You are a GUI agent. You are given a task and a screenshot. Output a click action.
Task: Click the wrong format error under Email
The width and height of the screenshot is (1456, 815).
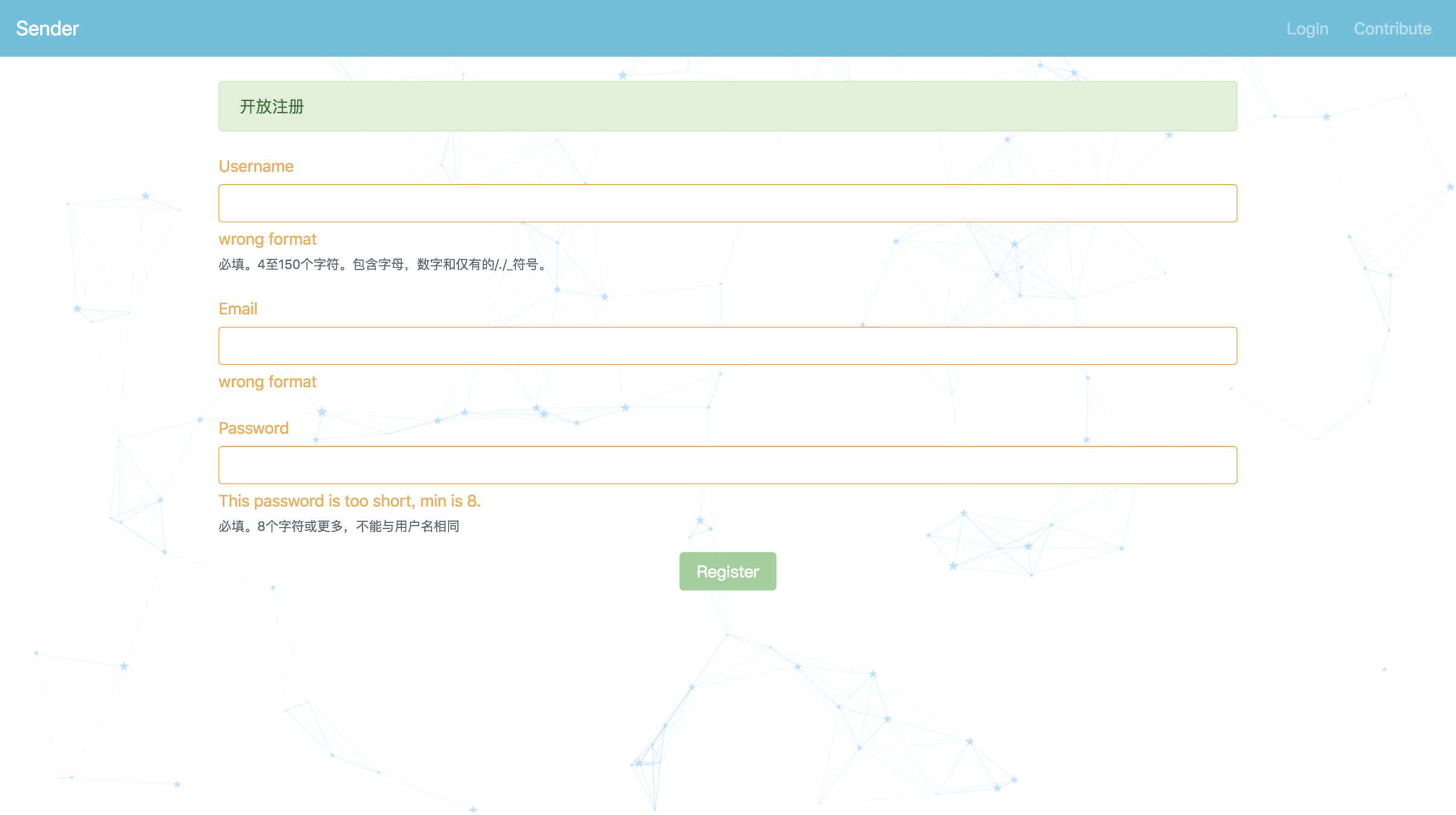pos(267,382)
